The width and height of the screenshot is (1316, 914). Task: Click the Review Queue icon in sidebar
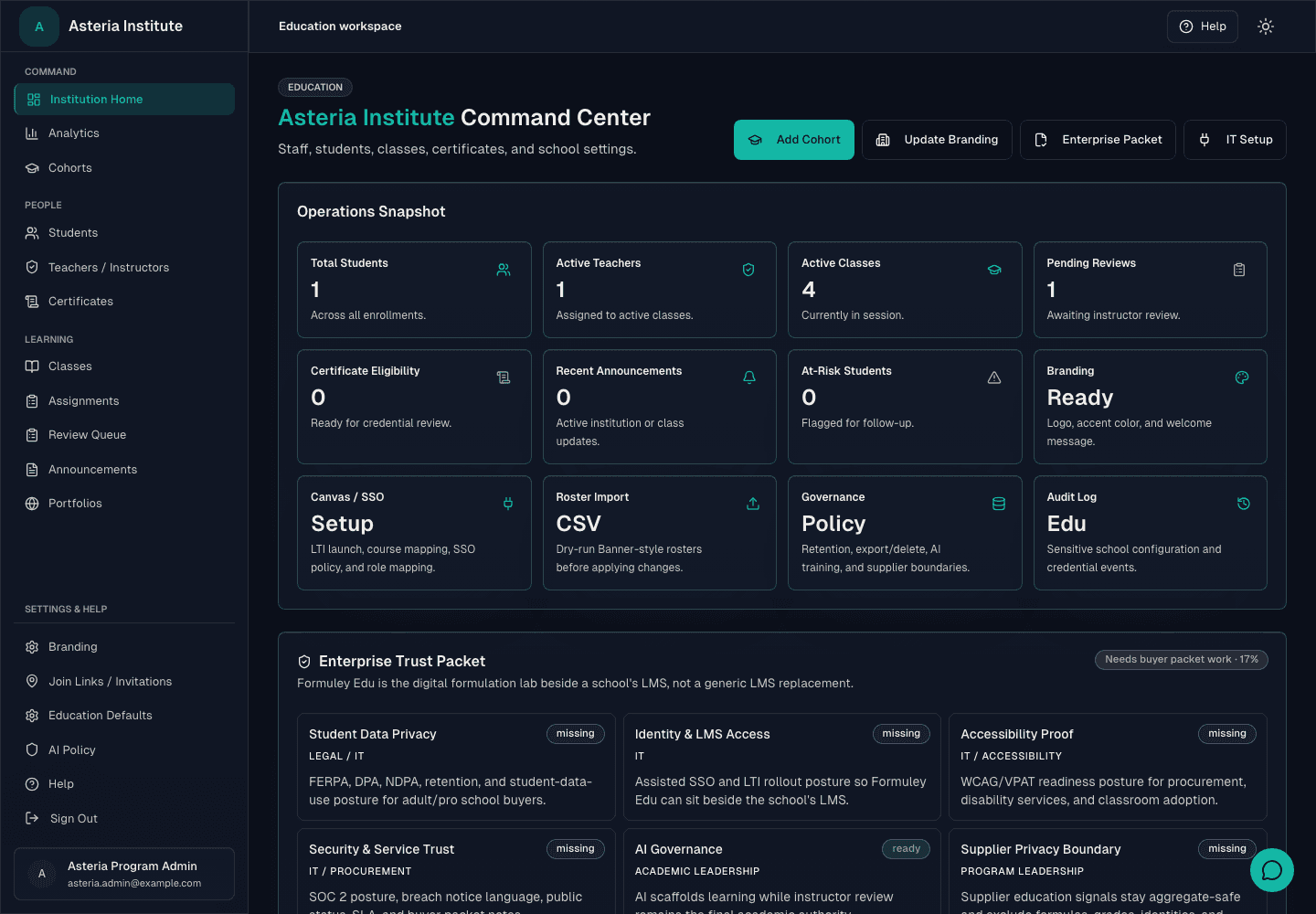[x=32, y=435]
